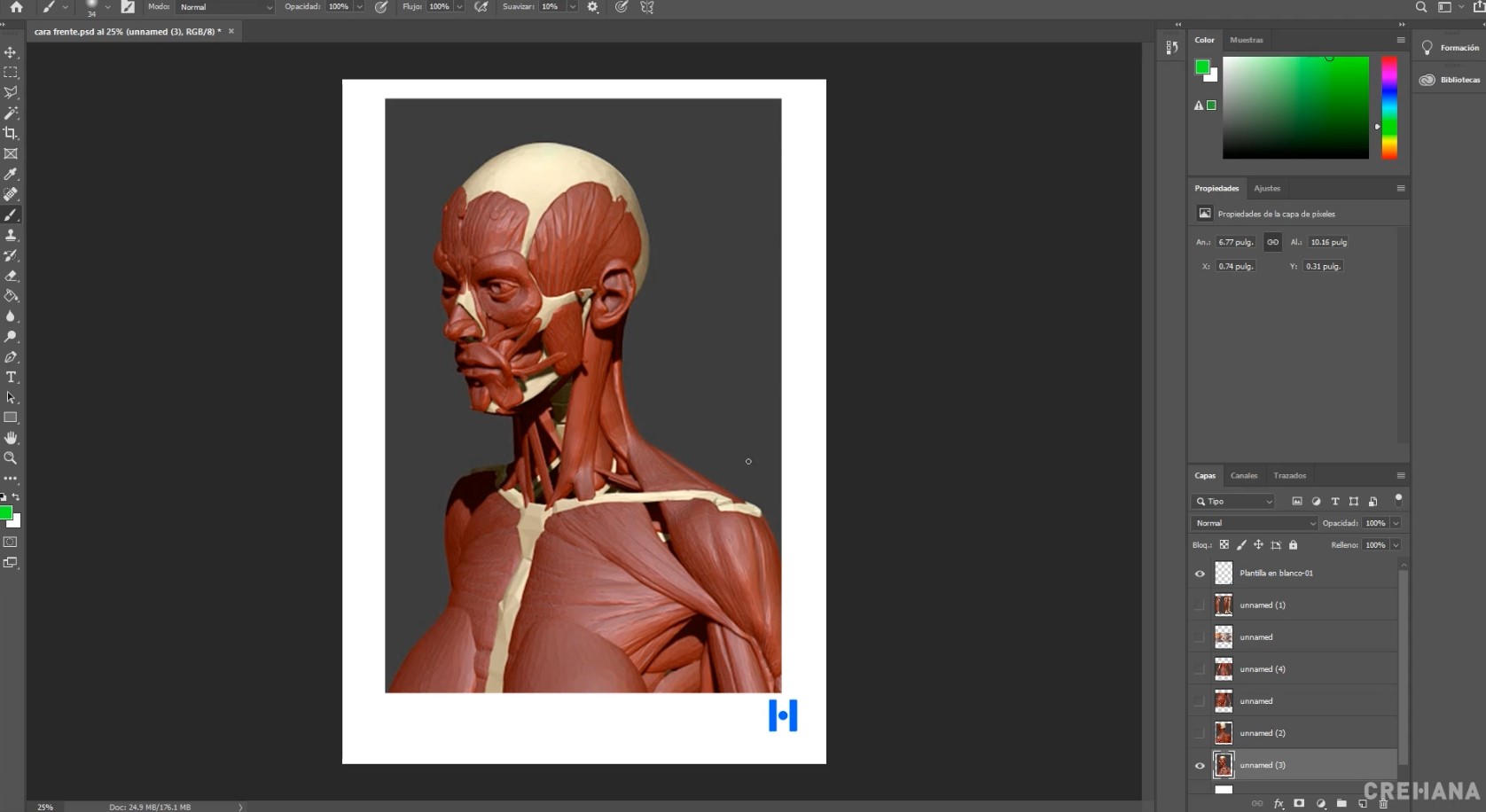Click the hue spectrum slider

(1389, 108)
